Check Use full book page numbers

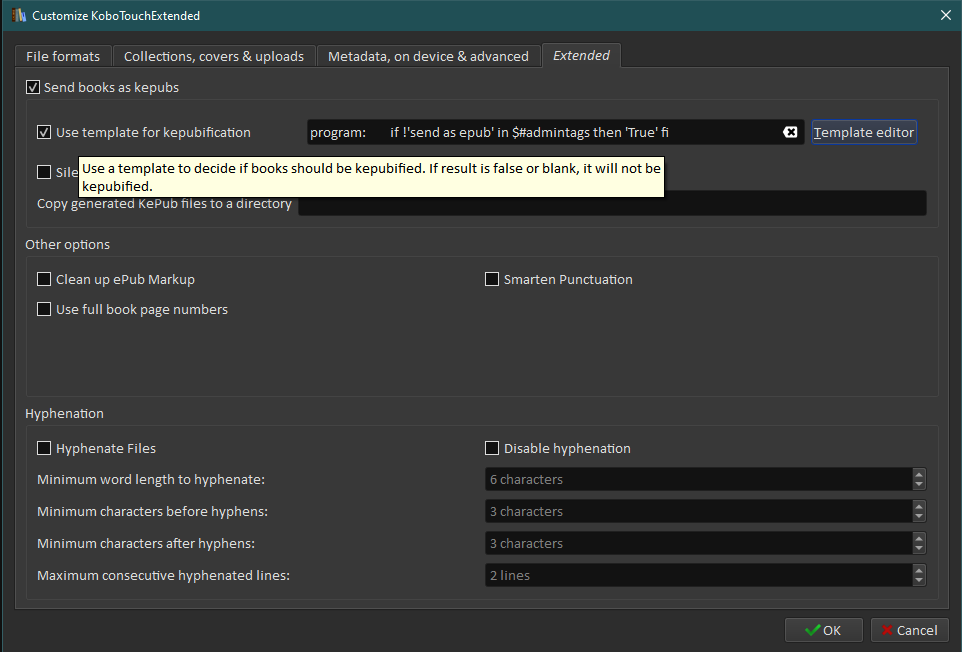pos(44,310)
